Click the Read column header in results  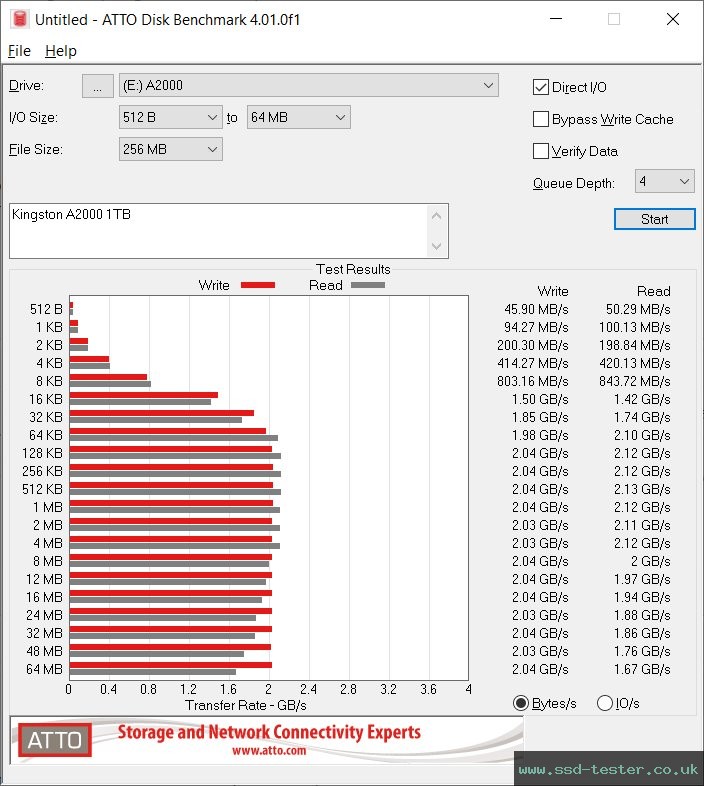click(653, 291)
